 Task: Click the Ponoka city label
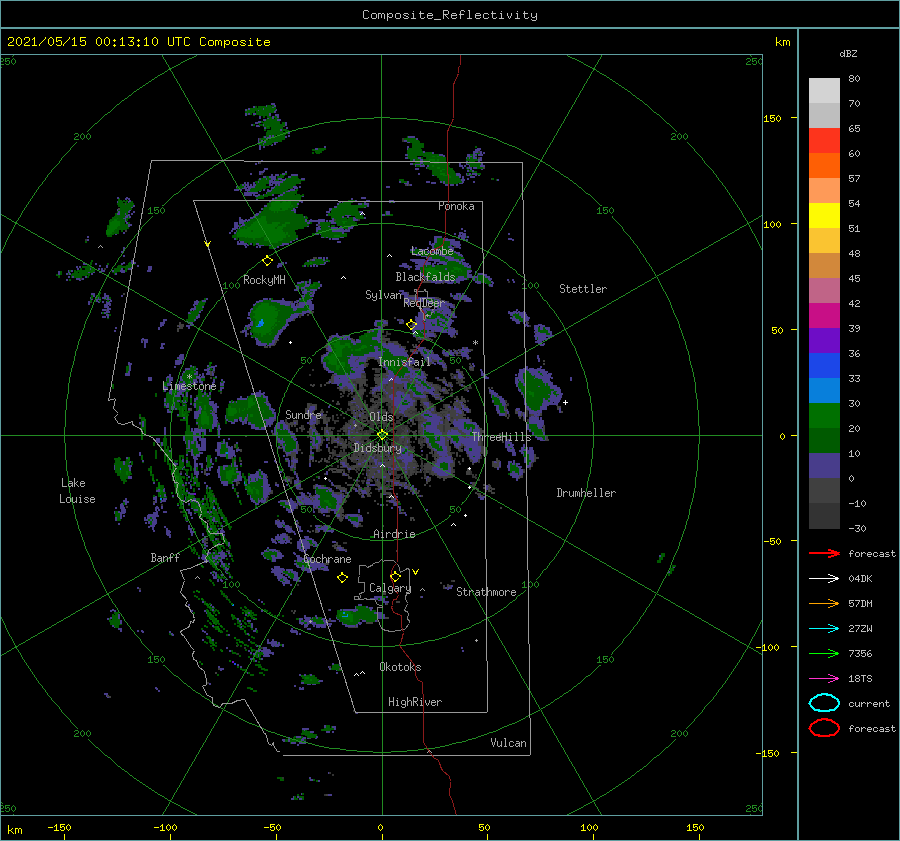click(x=456, y=206)
